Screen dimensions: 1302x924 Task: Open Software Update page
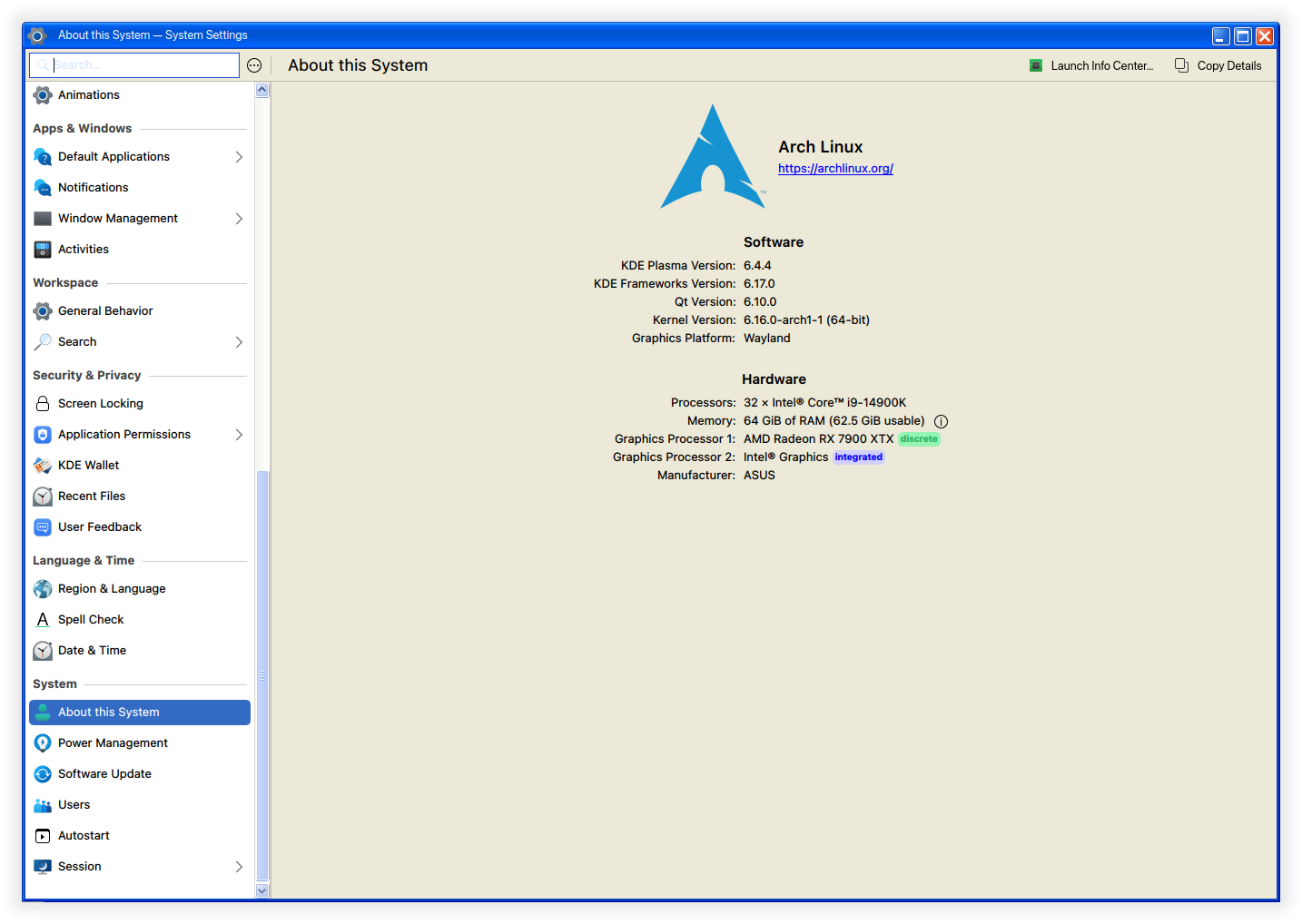[140, 774]
